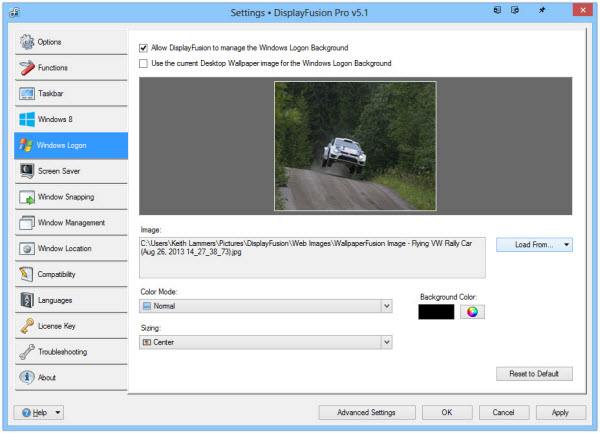
Task: Select the Windows 8 tab
Action: [x=71, y=119]
